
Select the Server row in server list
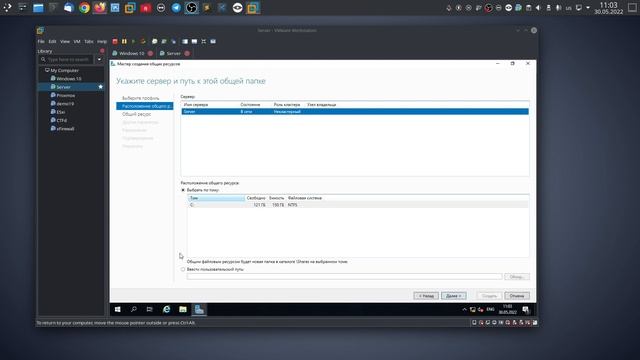pos(355,111)
